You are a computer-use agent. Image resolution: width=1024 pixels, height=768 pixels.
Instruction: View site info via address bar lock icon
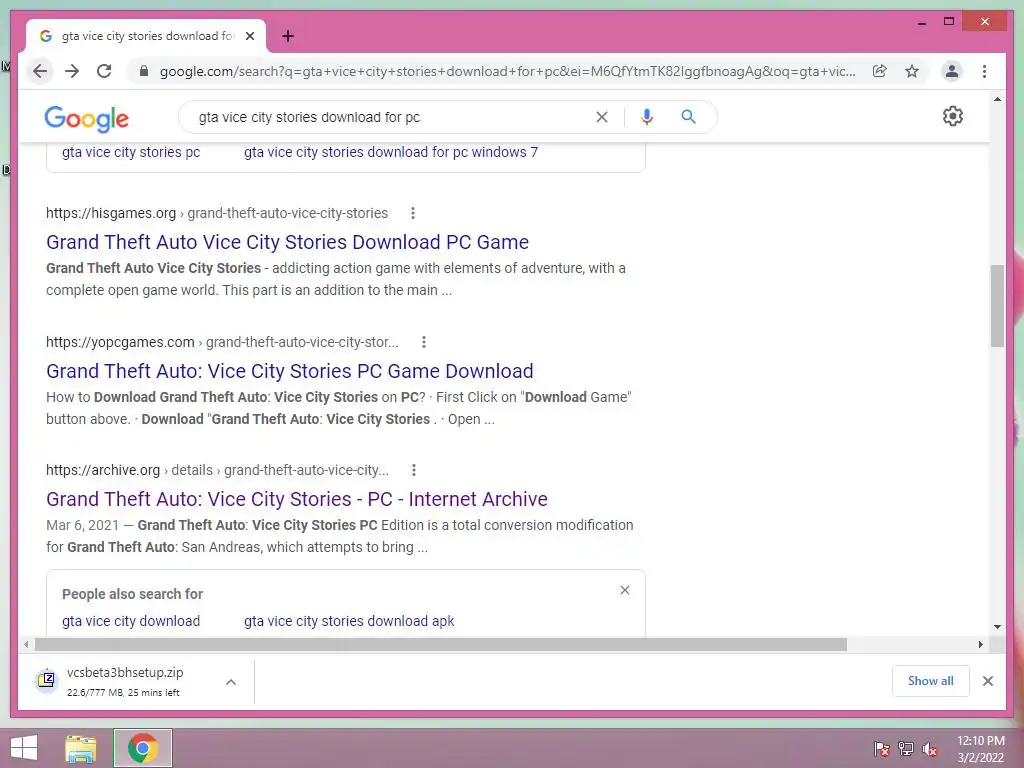144,71
